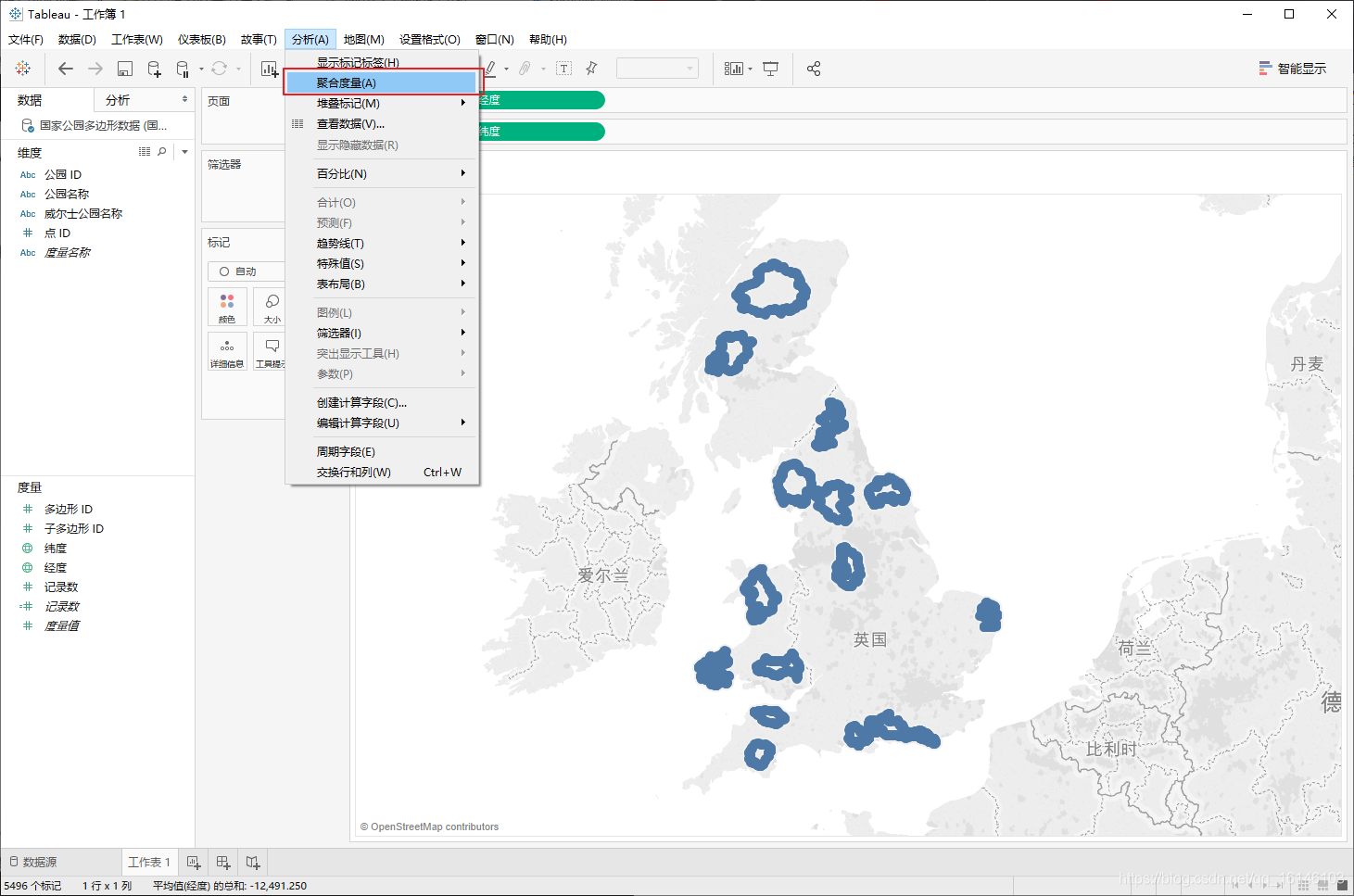Click the Color (颜色) marks card button

pyautogui.click(x=227, y=307)
